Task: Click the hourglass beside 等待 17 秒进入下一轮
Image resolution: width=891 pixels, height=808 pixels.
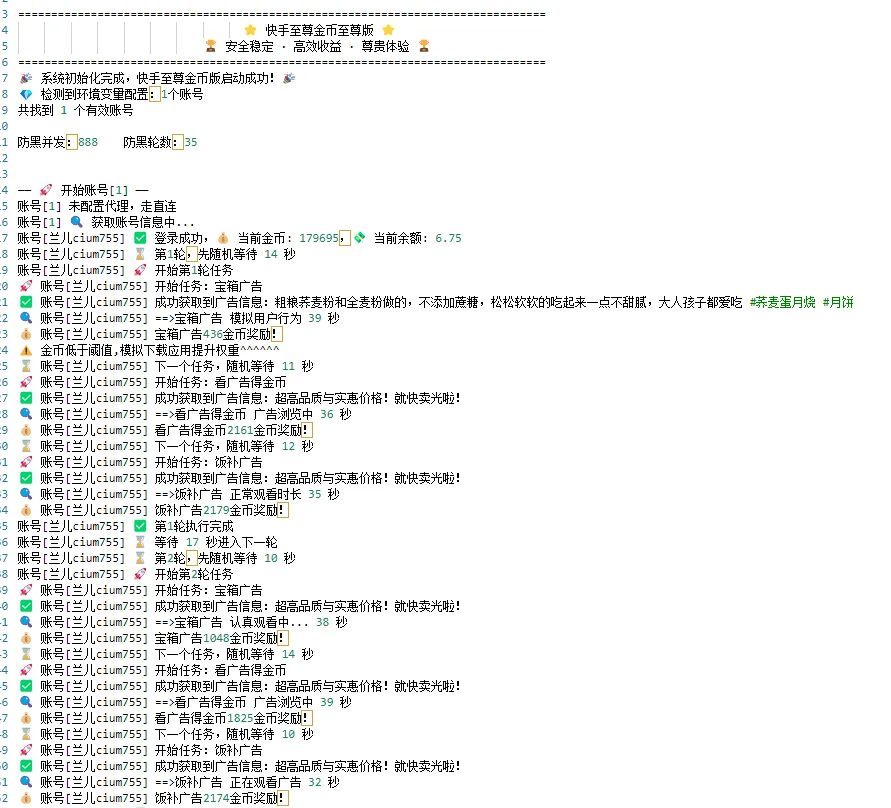Action: point(140,542)
